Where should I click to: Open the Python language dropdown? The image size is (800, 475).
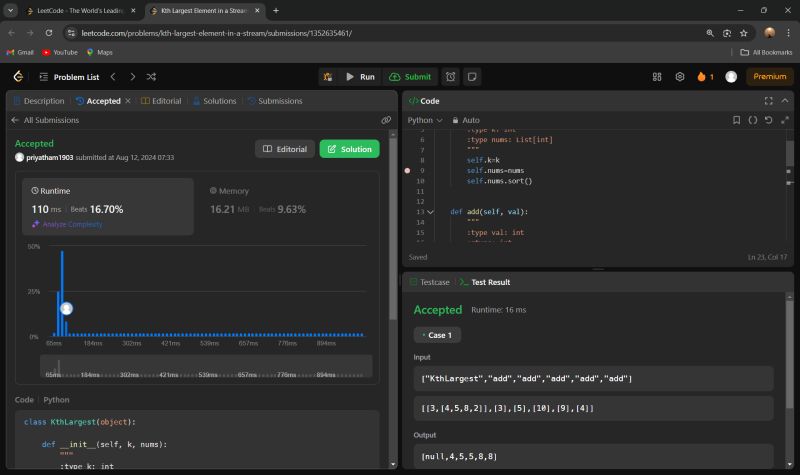(x=425, y=120)
